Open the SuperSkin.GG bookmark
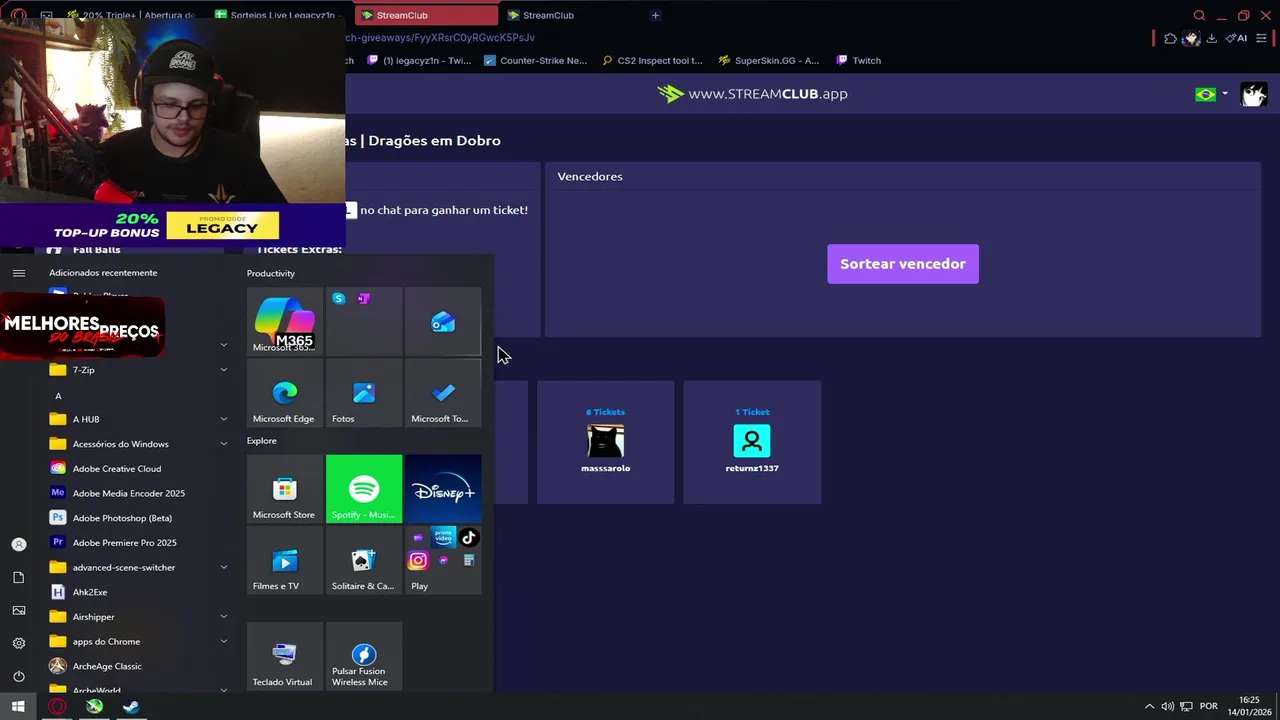This screenshot has height=720, width=1280. pyautogui.click(x=768, y=60)
